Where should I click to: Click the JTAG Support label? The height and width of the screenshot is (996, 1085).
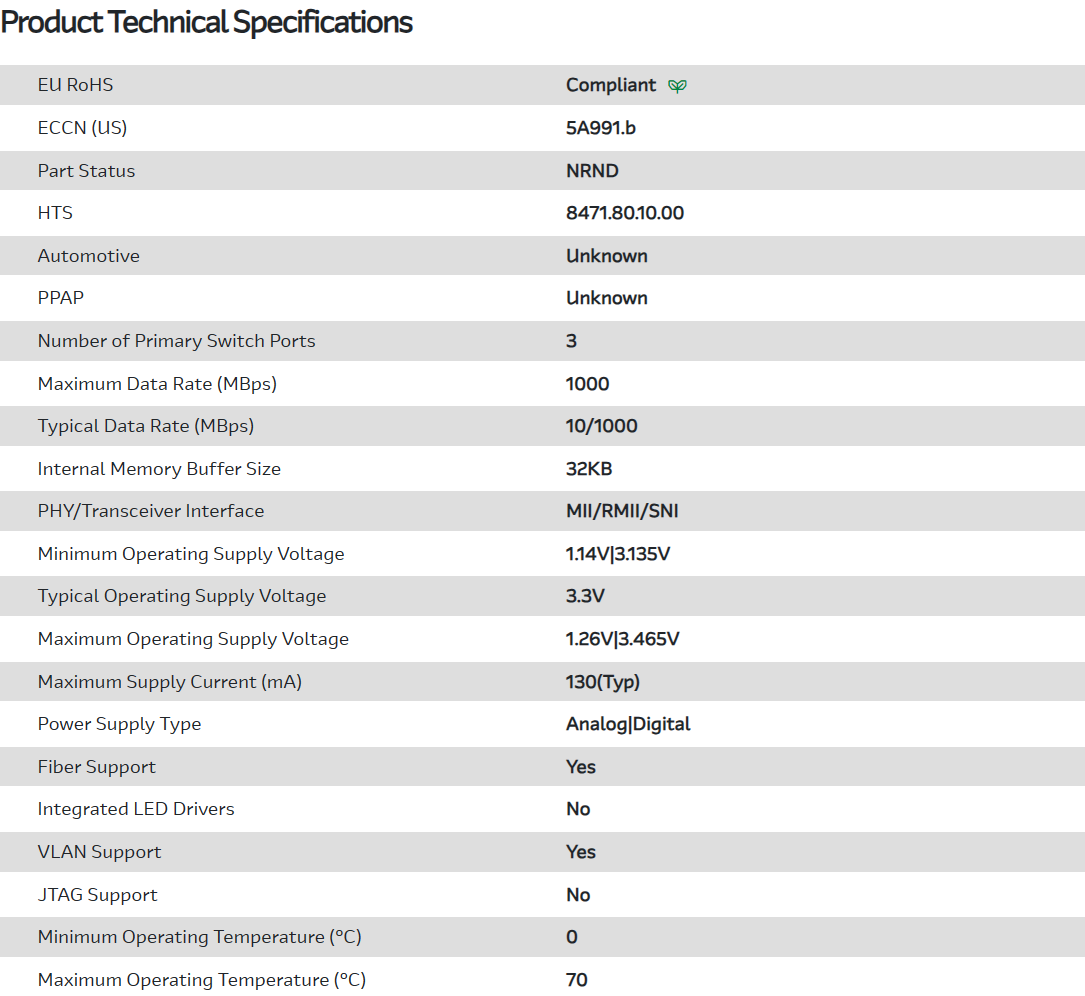point(97,895)
